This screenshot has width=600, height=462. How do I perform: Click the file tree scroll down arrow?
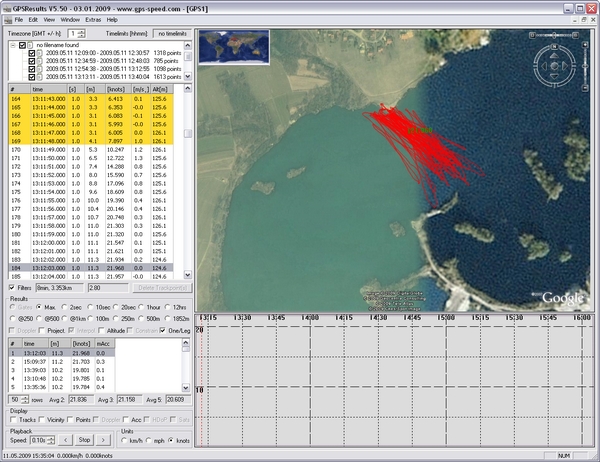[x=188, y=76]
